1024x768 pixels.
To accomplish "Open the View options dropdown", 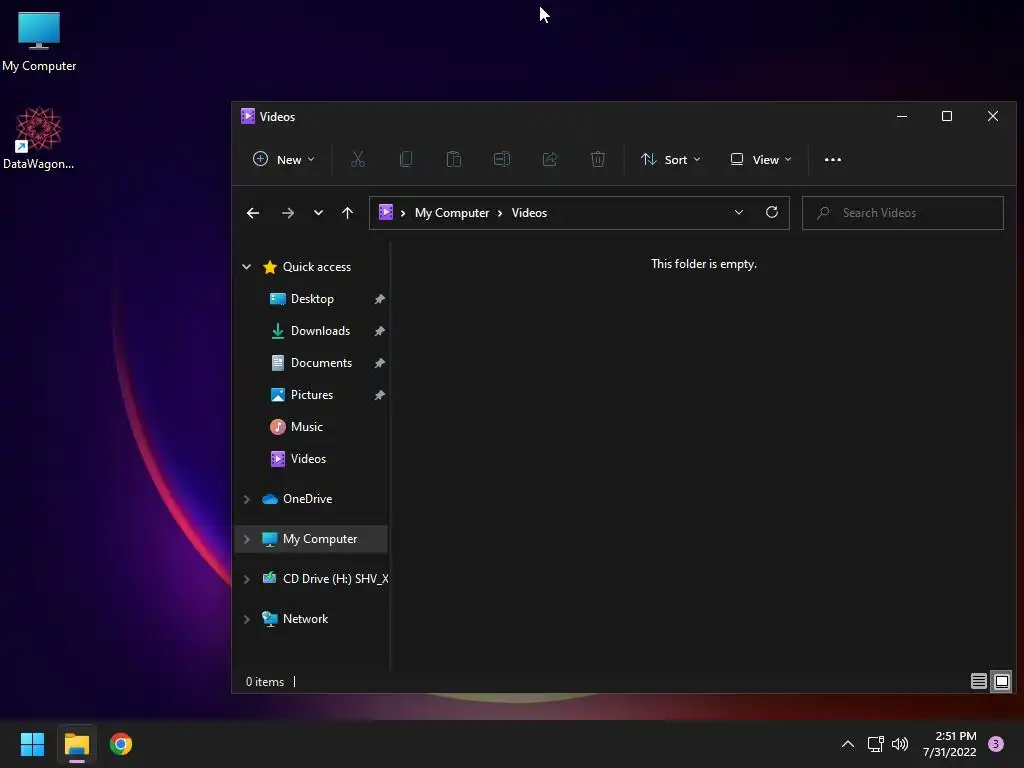I will click(x=761, y=159).
